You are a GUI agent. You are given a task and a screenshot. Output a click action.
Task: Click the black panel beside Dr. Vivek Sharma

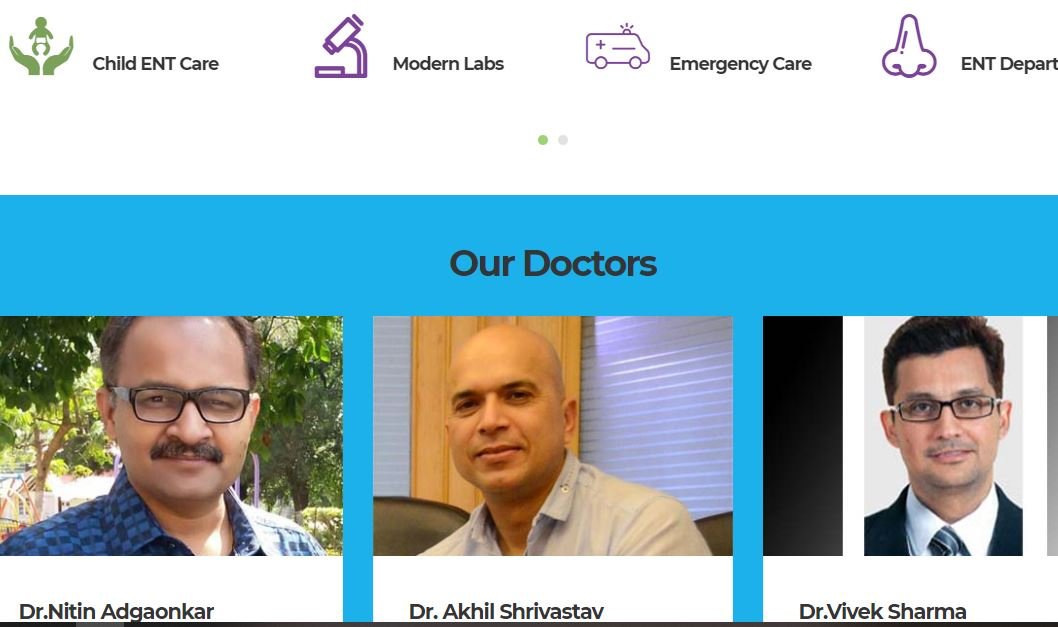(803, 436)
